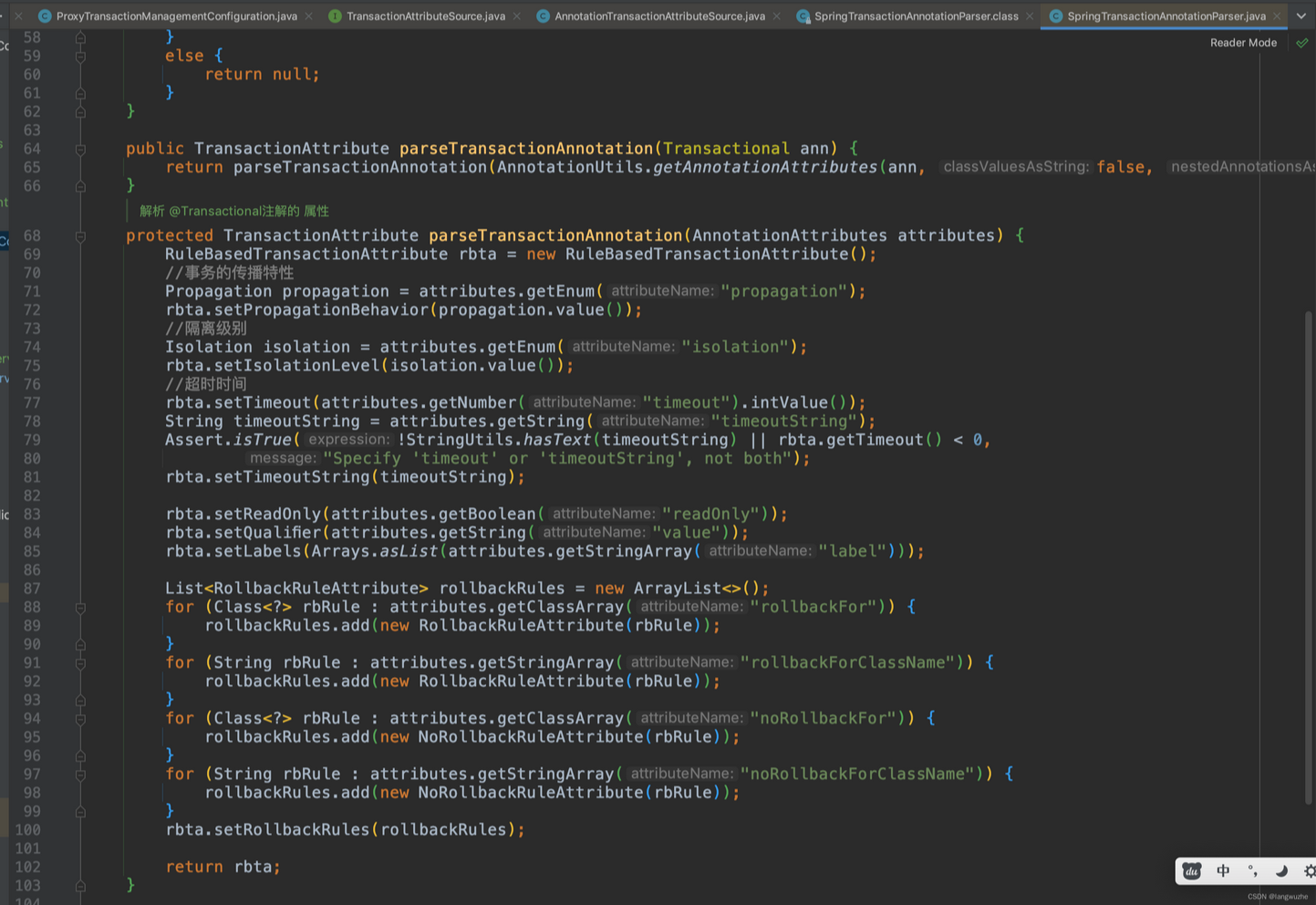
Task: Collapse the noRollbackForClassName loop at line 97
Action: click(80, 775)
